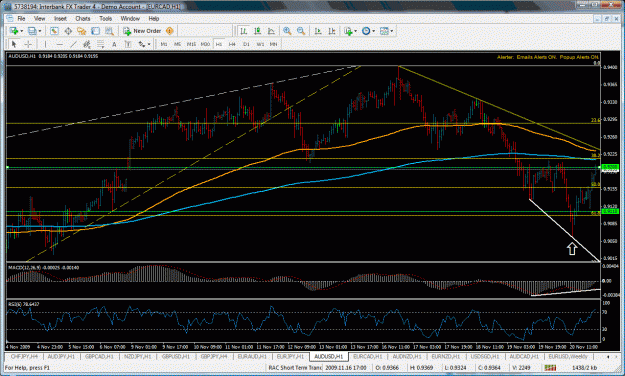625x376 pixels.
Task: Click the New Order button
Action: [143, 31]
